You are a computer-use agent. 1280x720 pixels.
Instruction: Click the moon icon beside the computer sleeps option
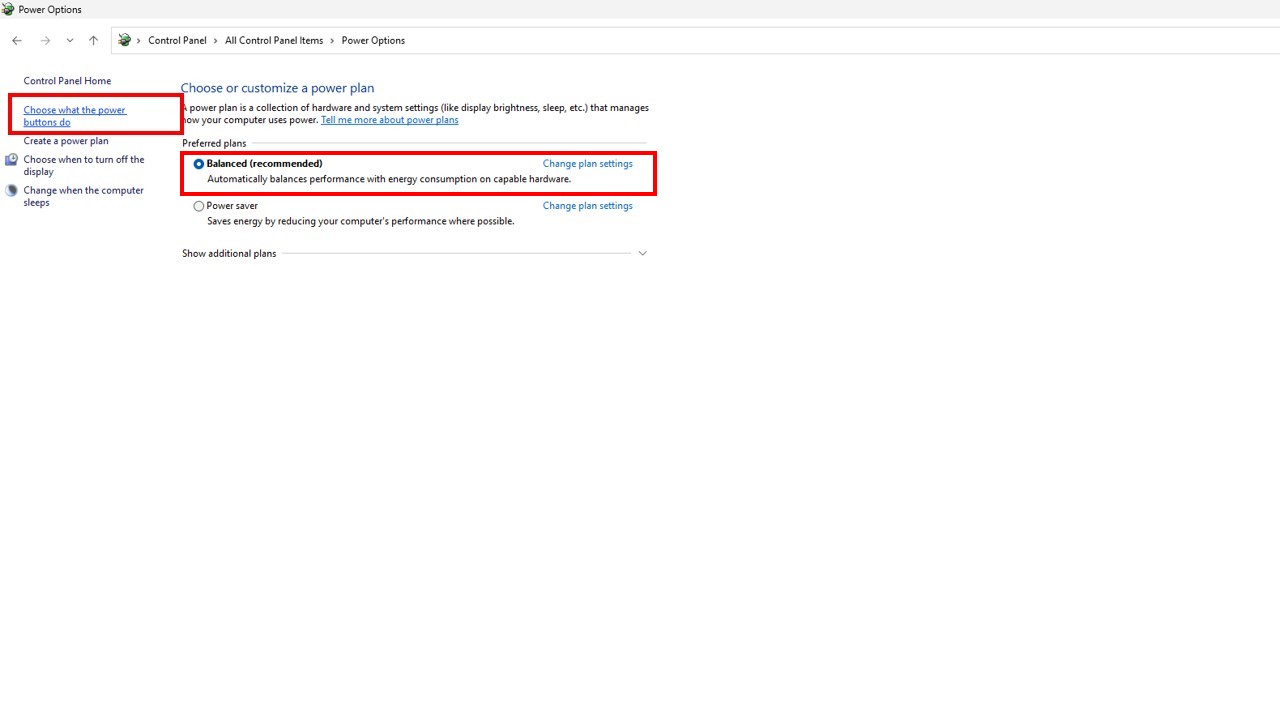click(x=11, y=191)
